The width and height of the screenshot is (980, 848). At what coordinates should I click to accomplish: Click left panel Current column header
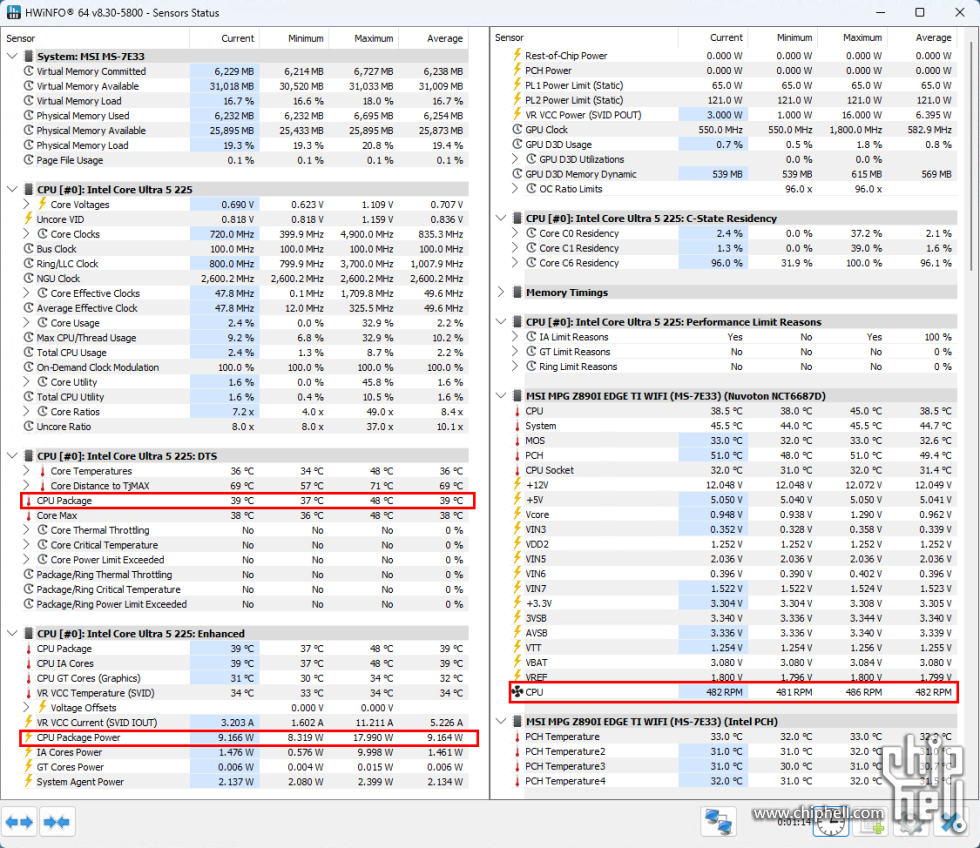pos(224,38)
